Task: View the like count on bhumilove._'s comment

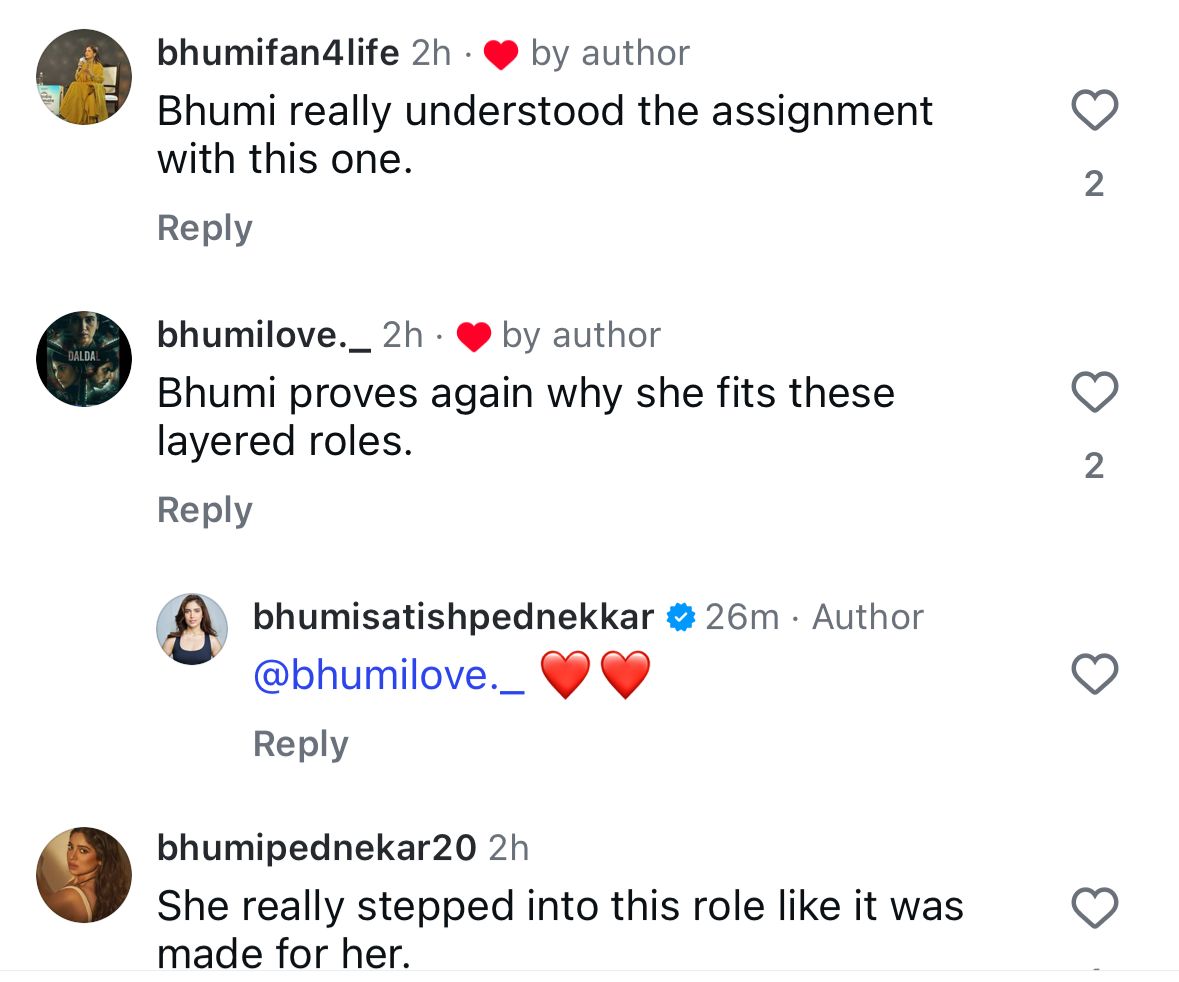Action: 1094,466
